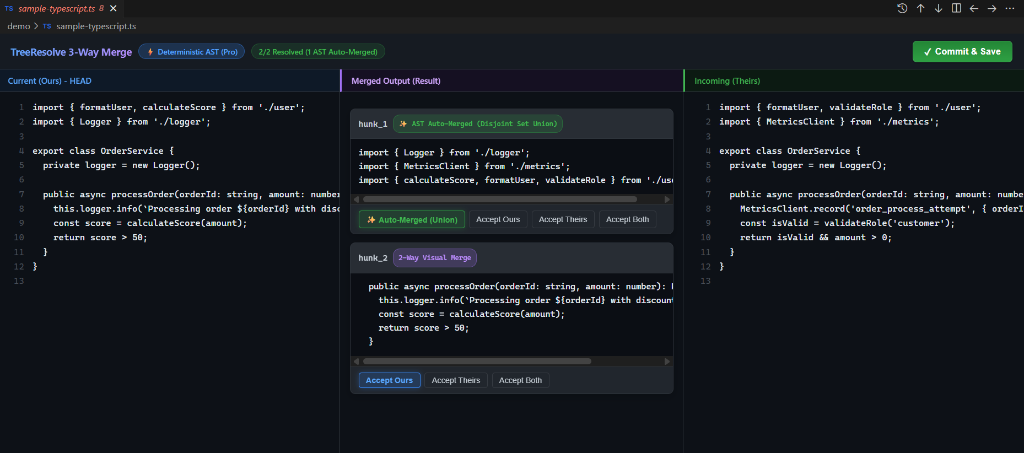This screenshot has width=1024, height=453.
Task: Click hunk_1 horizontal scrollbar thumb
Action: click(500, 199)
